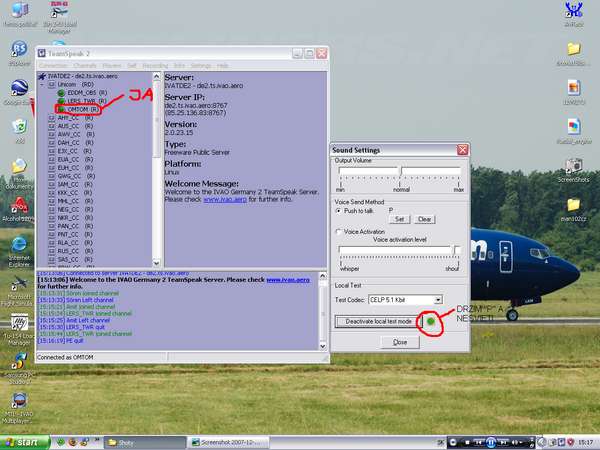The image size is (600, 450).
Task: Collapse the Unicom channel tree node
Action: click(42, 84)
